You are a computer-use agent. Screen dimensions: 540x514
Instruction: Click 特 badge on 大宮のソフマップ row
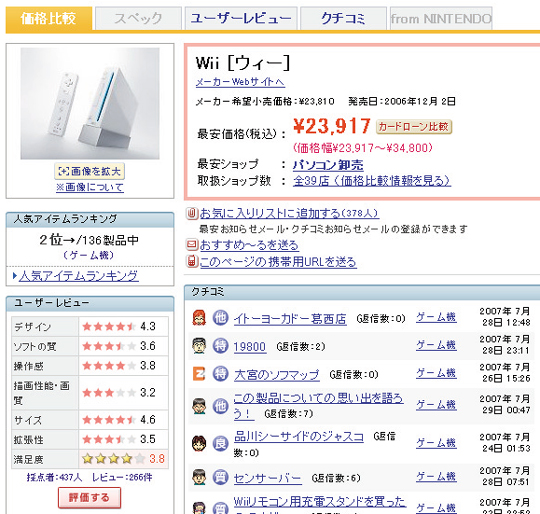[x=220, y=374]
